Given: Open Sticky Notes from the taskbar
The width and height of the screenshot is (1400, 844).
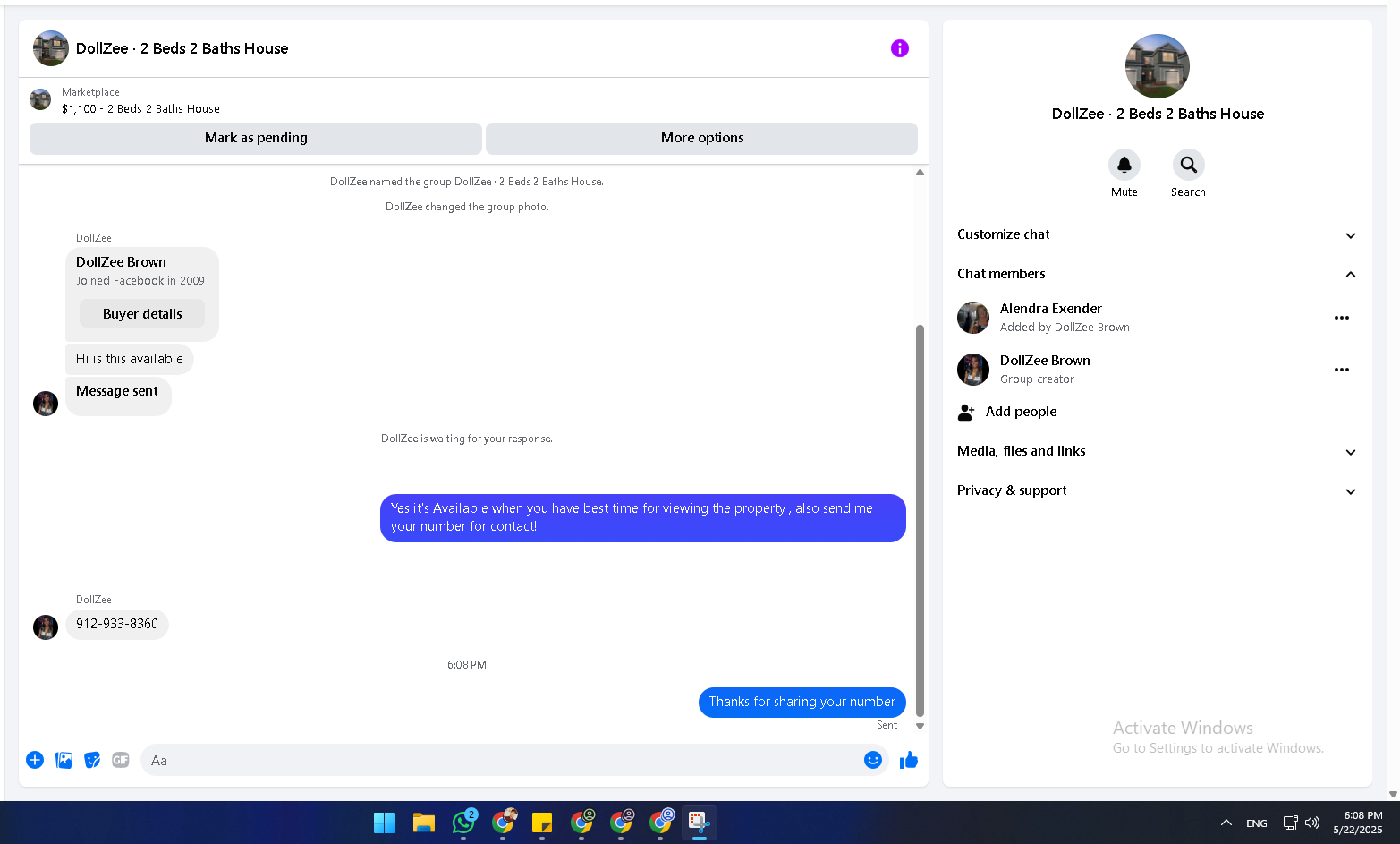Looking at the screenshot, I should pos(542,823).
